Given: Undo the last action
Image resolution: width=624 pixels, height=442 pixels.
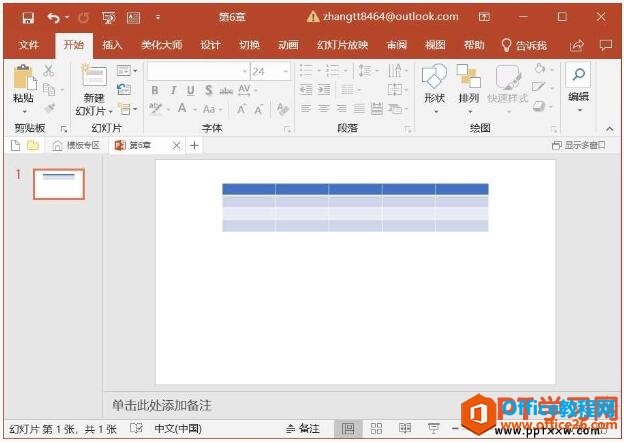Looking at the screenshot, I should pos(53,18).
